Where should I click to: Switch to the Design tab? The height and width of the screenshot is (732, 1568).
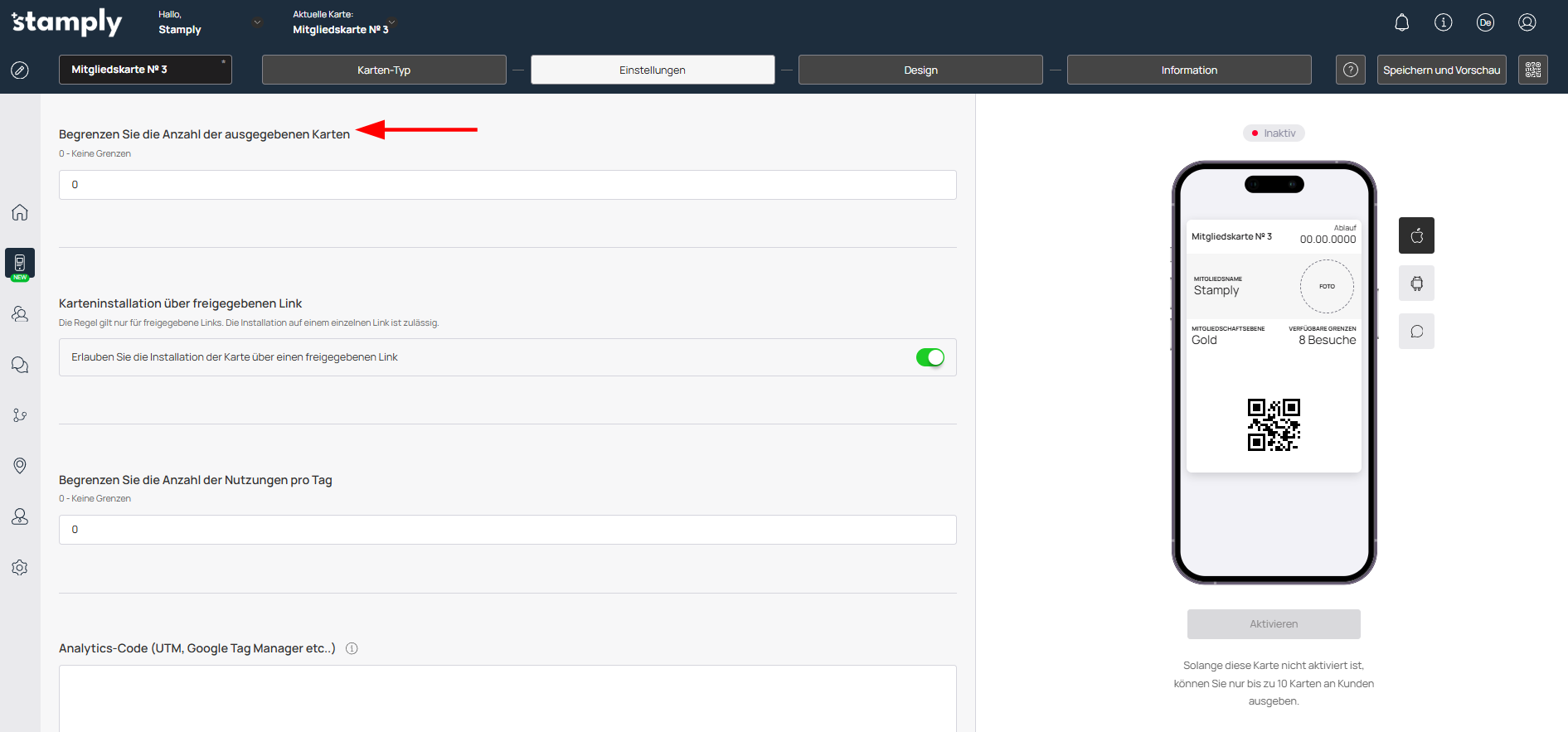point(920,70)
